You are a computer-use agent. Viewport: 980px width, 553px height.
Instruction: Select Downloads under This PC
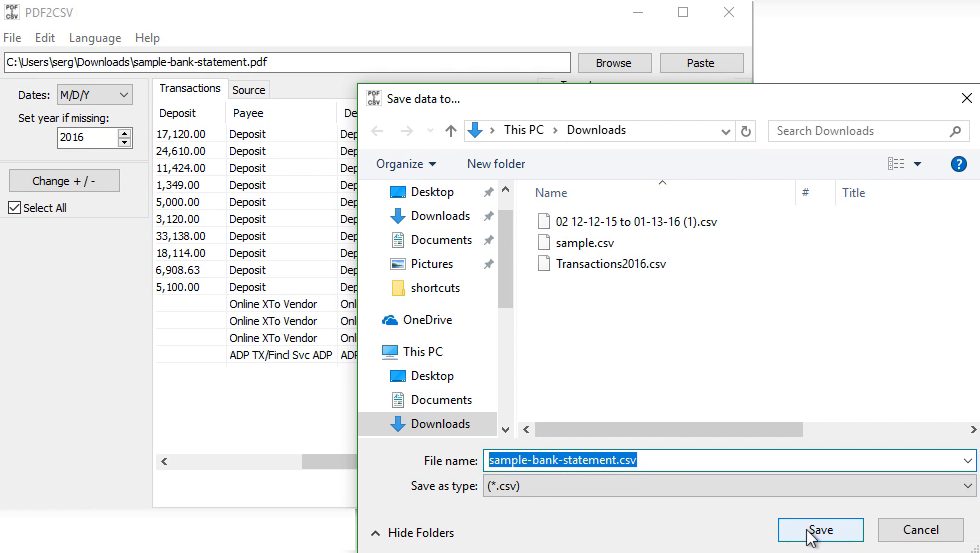tap(428, 424)
